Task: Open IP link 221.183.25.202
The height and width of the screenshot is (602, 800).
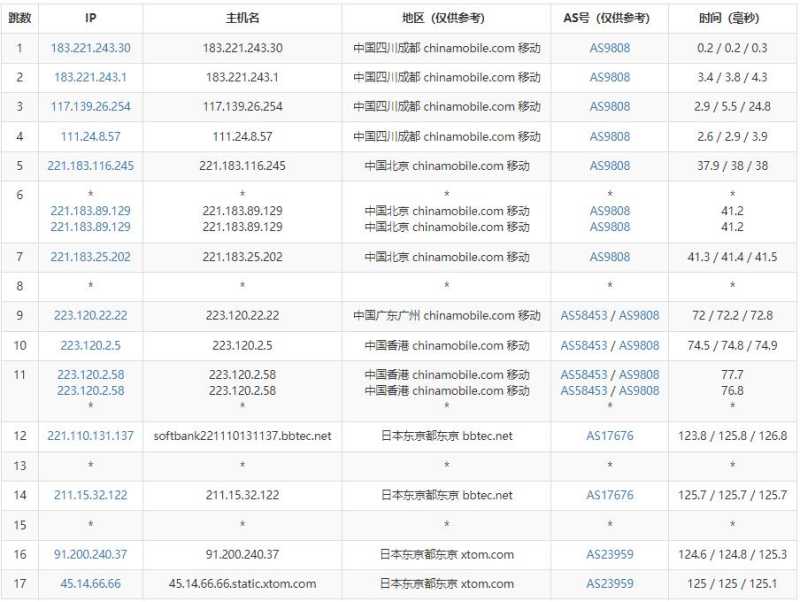Action: point(90,257)
